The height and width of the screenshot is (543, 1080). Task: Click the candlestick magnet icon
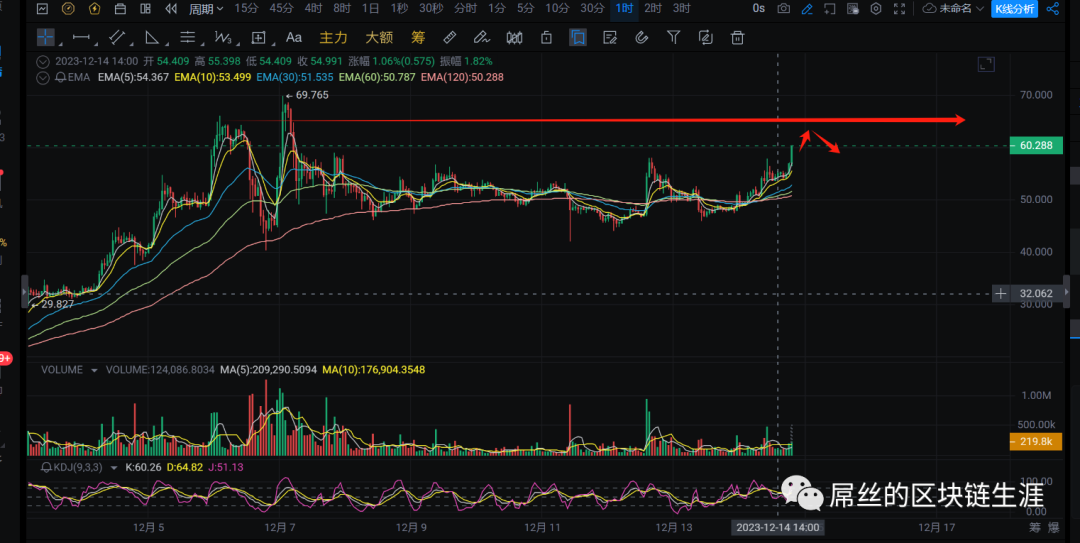pyautogui.click(x=514, y=37)
